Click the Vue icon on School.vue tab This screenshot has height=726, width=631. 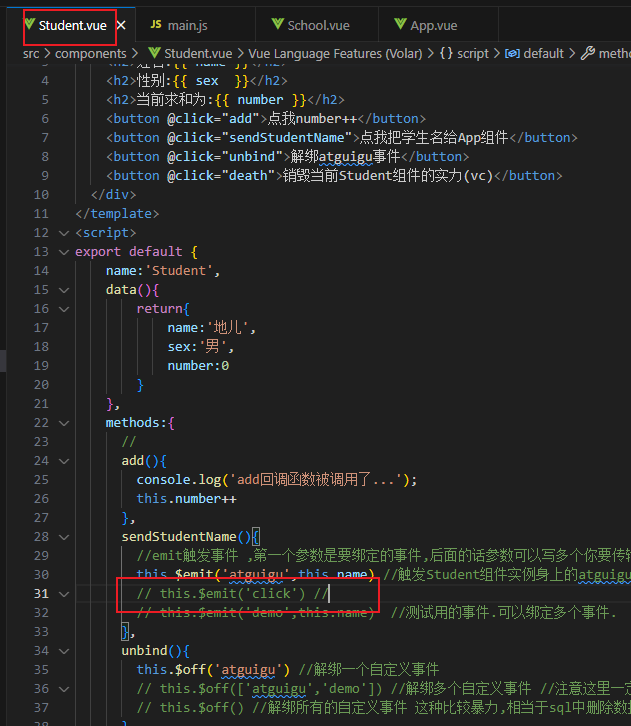point(277,24)
